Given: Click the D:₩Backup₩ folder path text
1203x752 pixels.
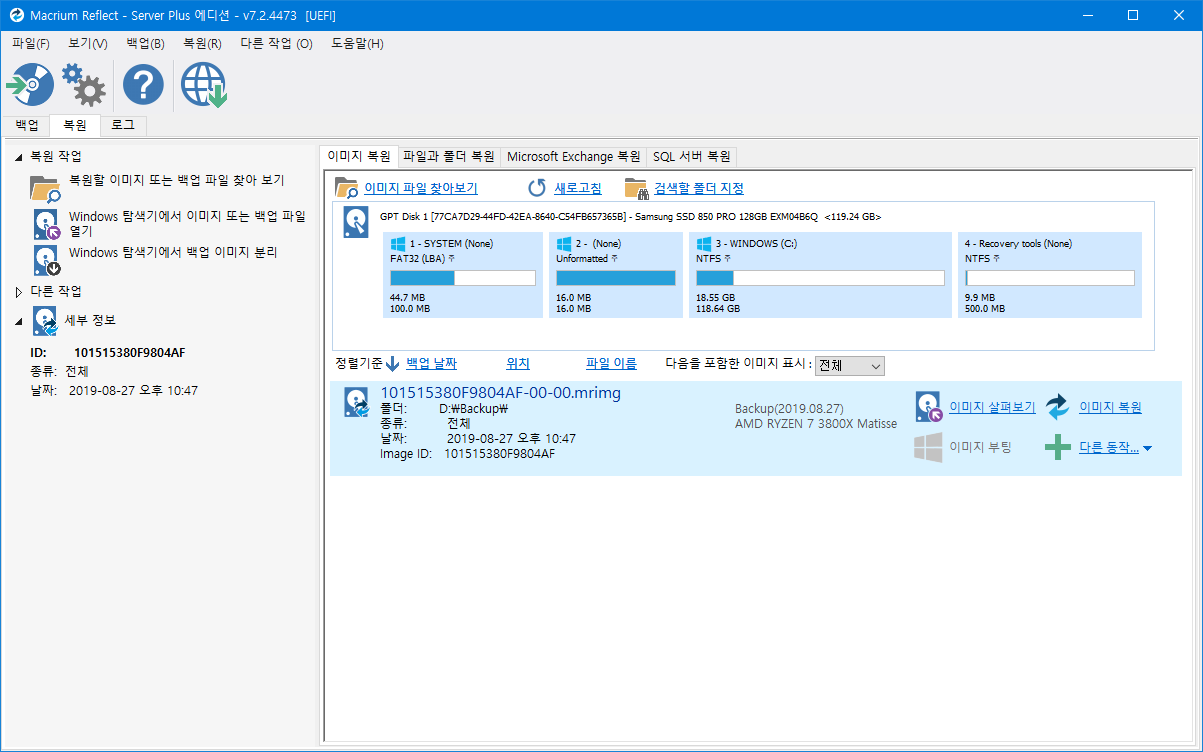Looking at the screenshot, I should pyautogui.click(x=474, y=408).
